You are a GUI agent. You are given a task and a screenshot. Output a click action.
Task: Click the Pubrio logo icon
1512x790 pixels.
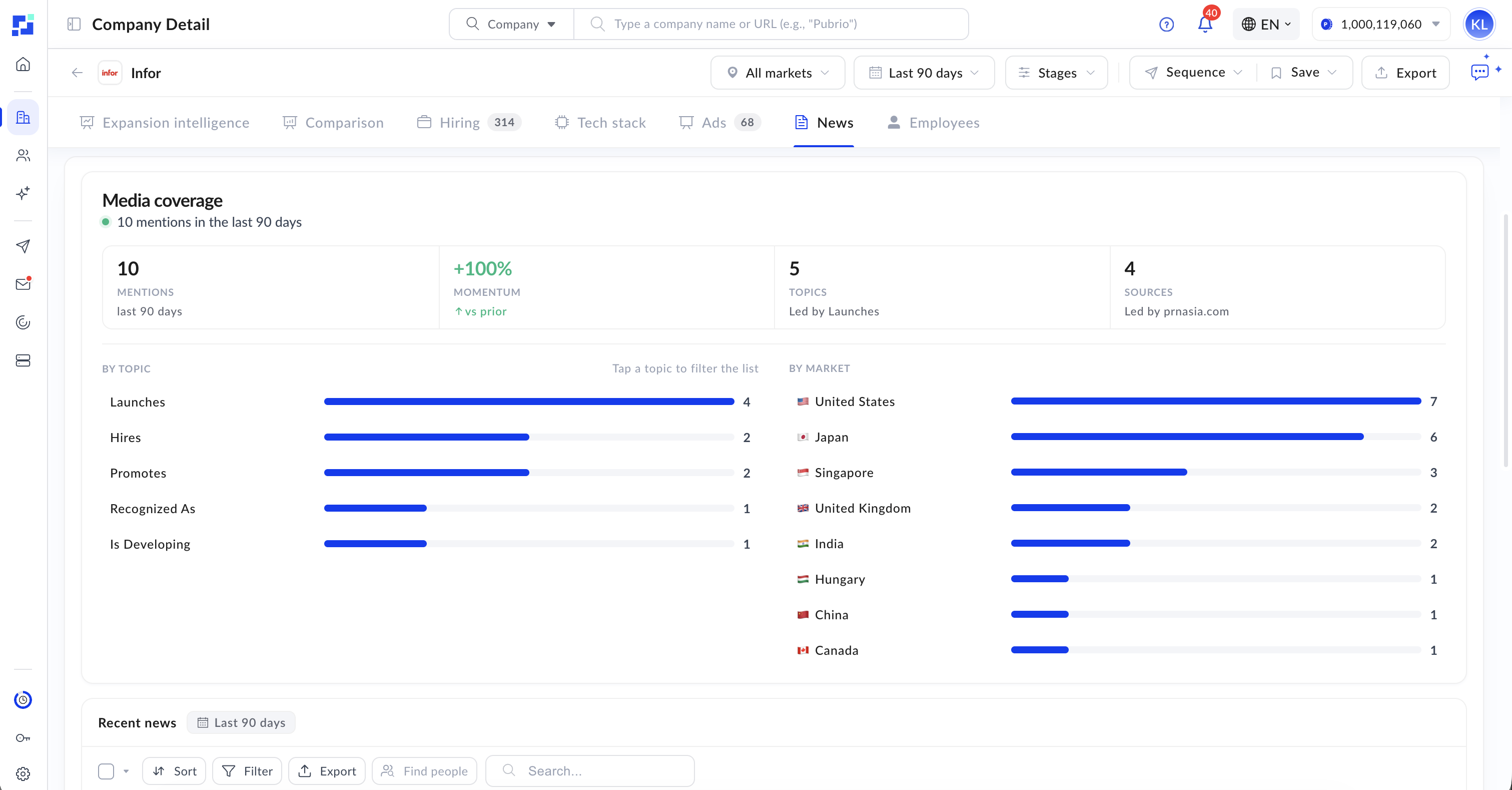23,24
